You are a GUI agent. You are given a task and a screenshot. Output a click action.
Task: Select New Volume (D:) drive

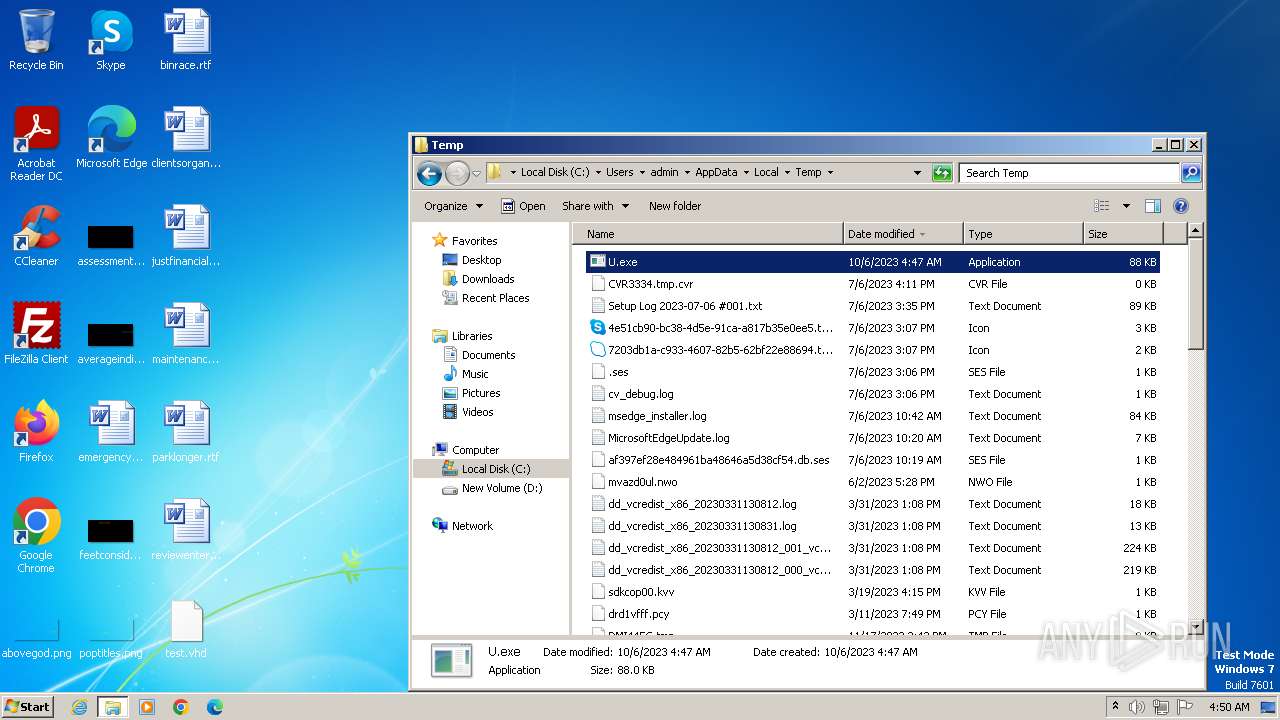[502, 488]
